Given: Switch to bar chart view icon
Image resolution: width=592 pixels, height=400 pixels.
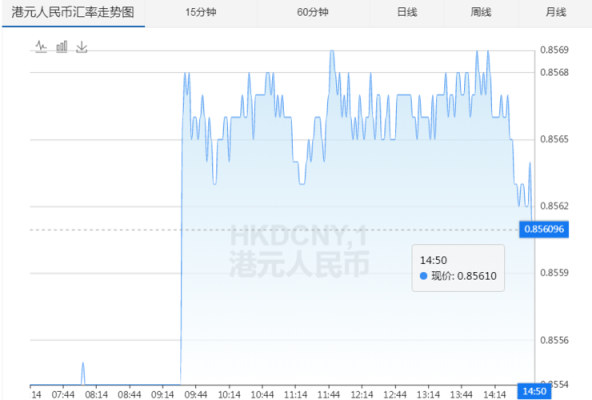Looking at the screenshot, I should pyautogui.click(x=62, y=47).
